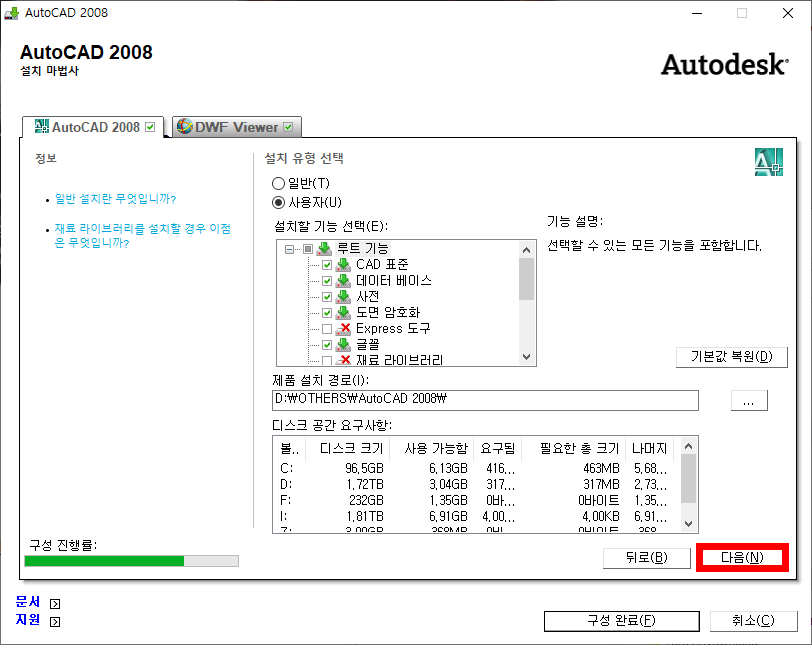812x645 pixels.
Task: Click the CAD 표준 feature install icon
Action: coord(343,265)
